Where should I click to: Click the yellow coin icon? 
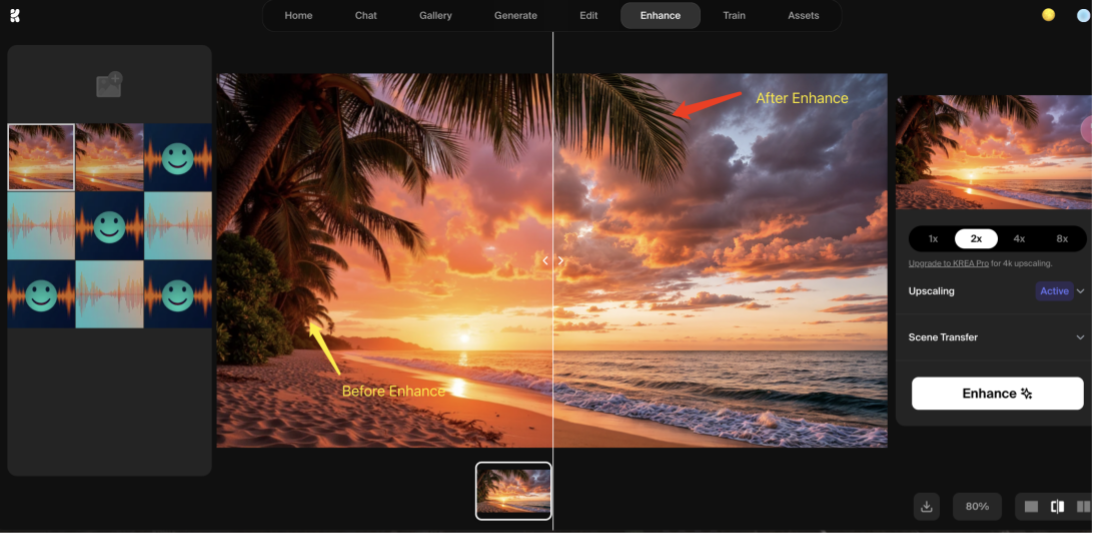point(1048,15)
